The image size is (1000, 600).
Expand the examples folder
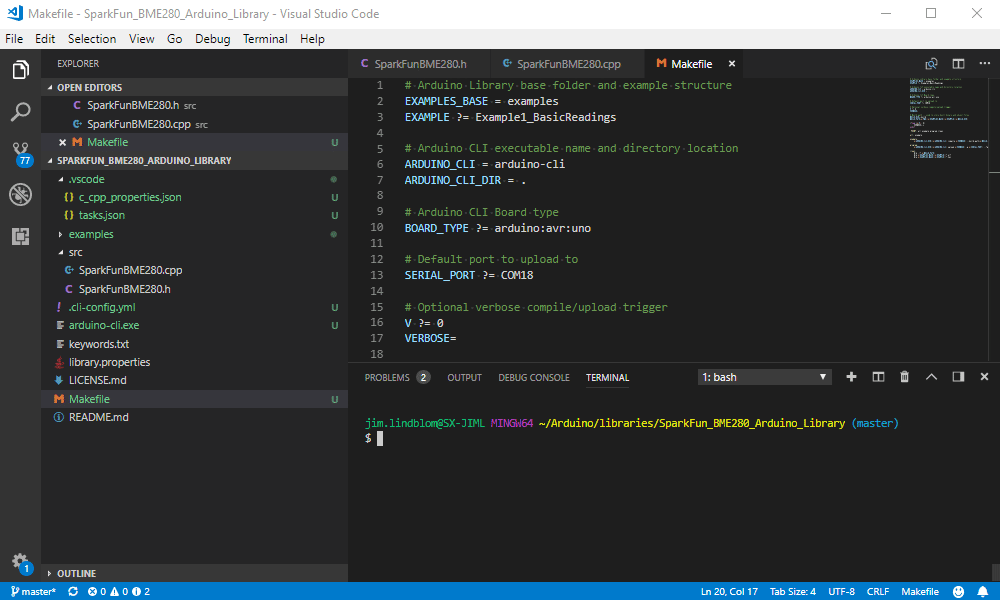(91, 234)
